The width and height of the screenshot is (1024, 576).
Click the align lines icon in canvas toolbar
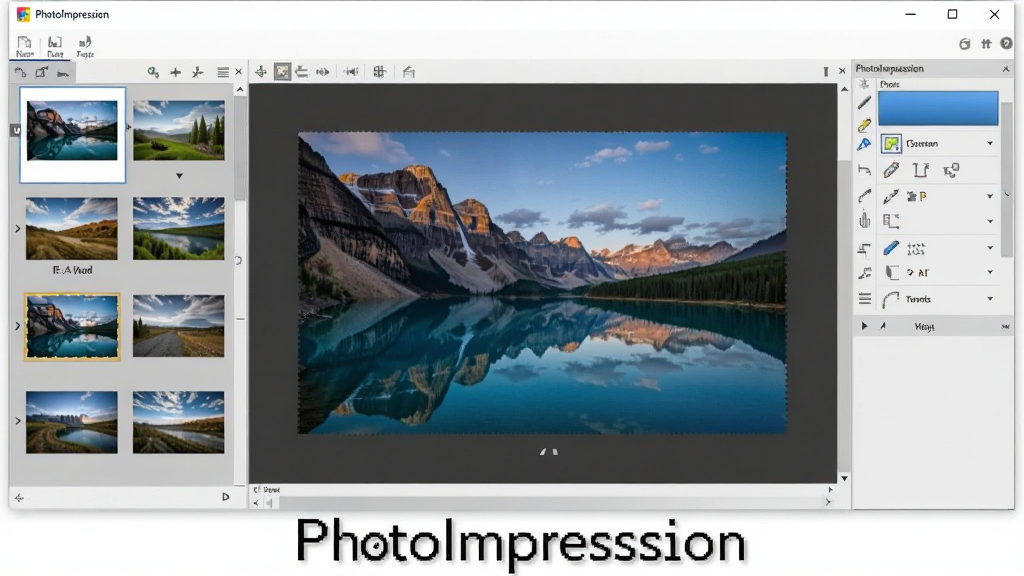point(302,72)
